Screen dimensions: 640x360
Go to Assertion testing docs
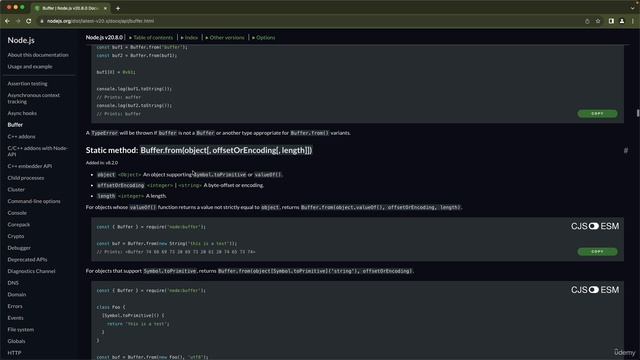click(x=27, y=83)
